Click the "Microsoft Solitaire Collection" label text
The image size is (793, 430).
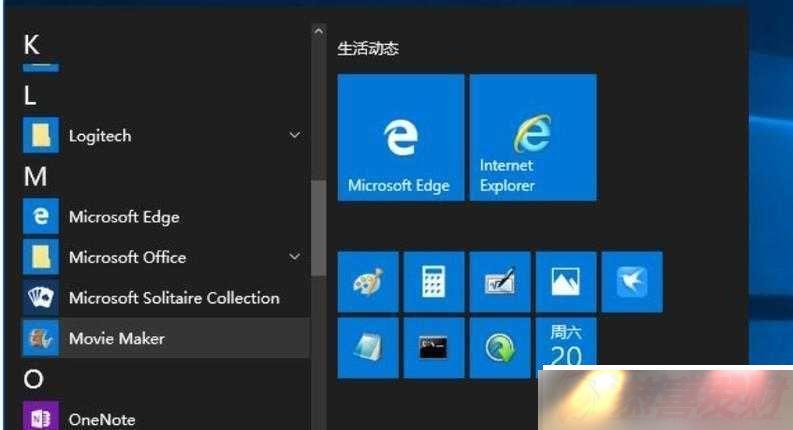174,298
